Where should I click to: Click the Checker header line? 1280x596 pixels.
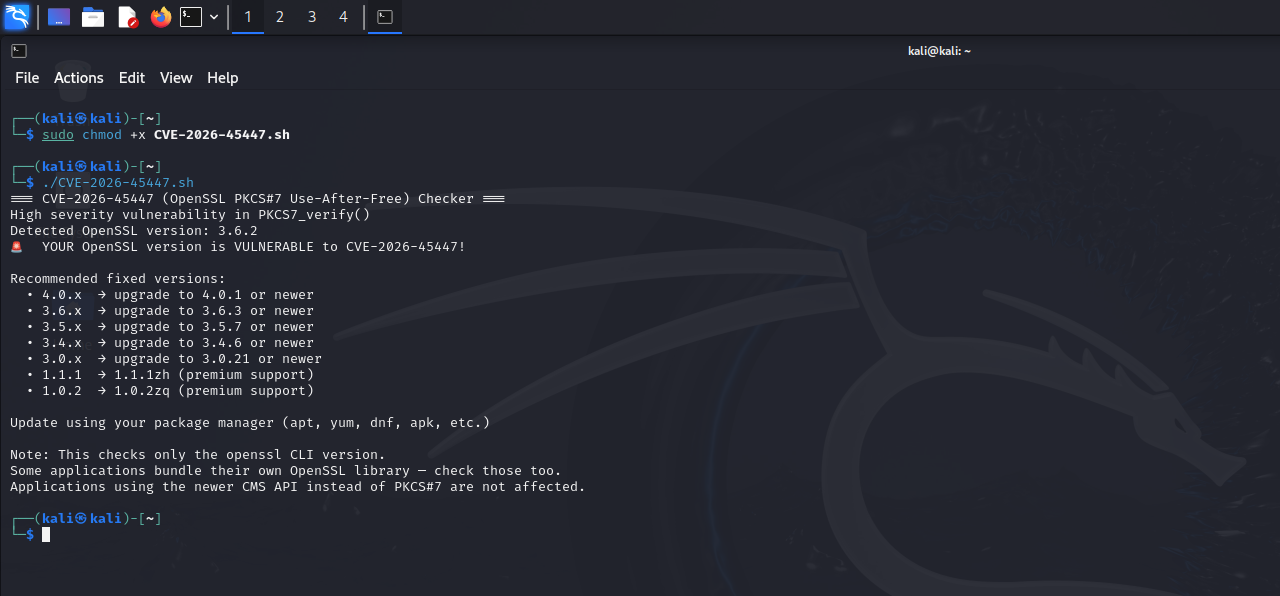coord(257,198)
